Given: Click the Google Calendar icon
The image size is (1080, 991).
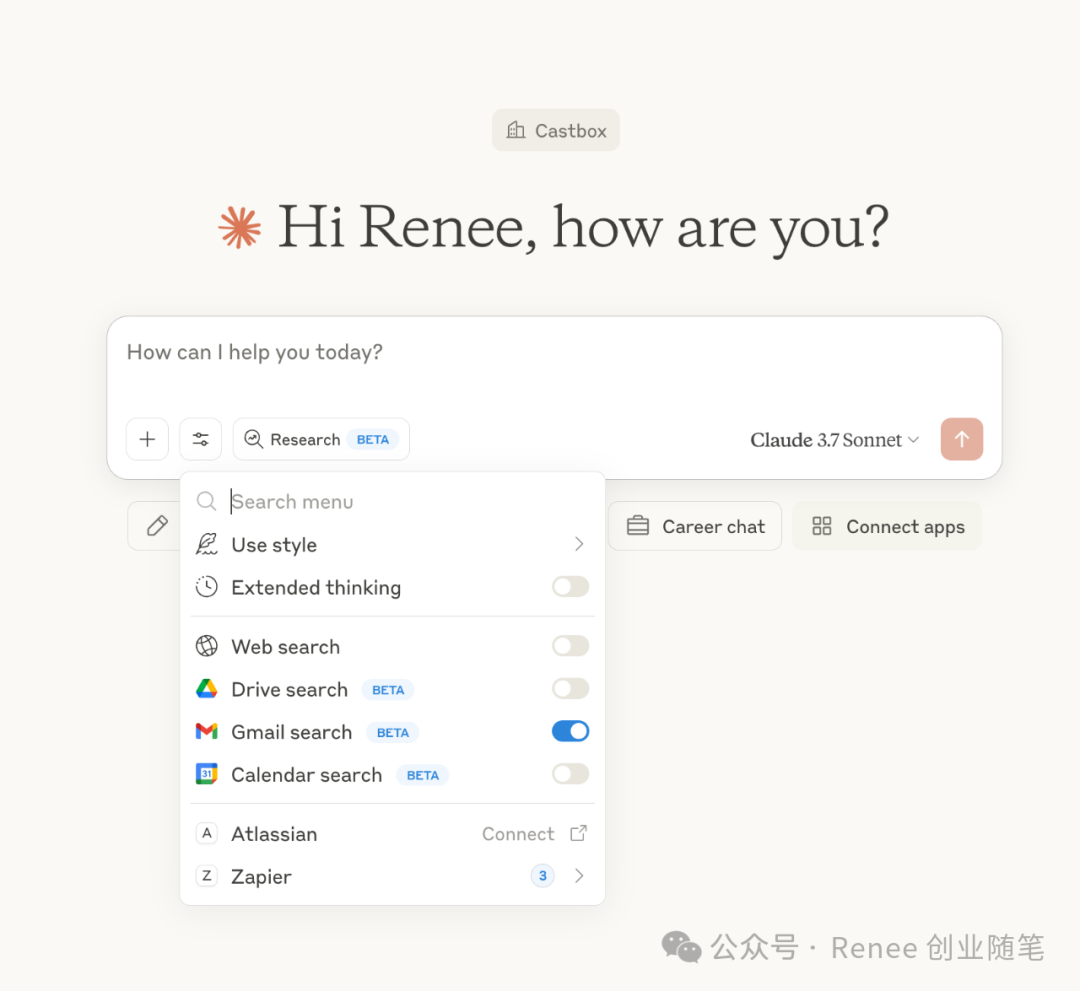Looking at the screenshot, I should coord(207,774).
